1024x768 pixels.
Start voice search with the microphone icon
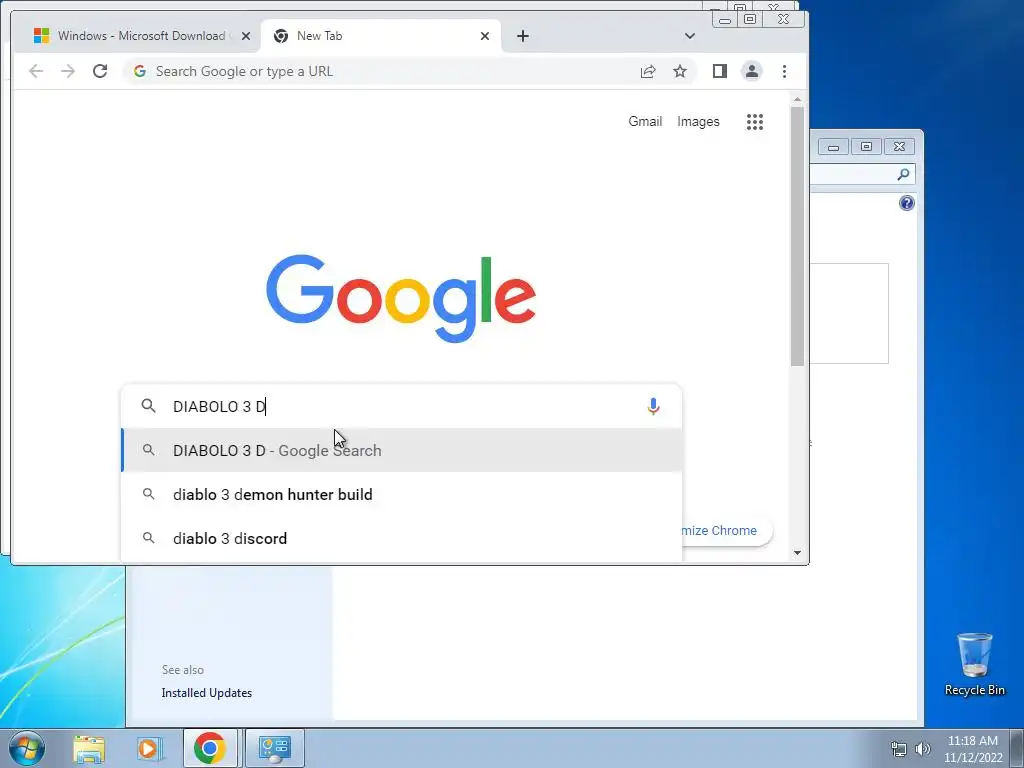point(653,406)
